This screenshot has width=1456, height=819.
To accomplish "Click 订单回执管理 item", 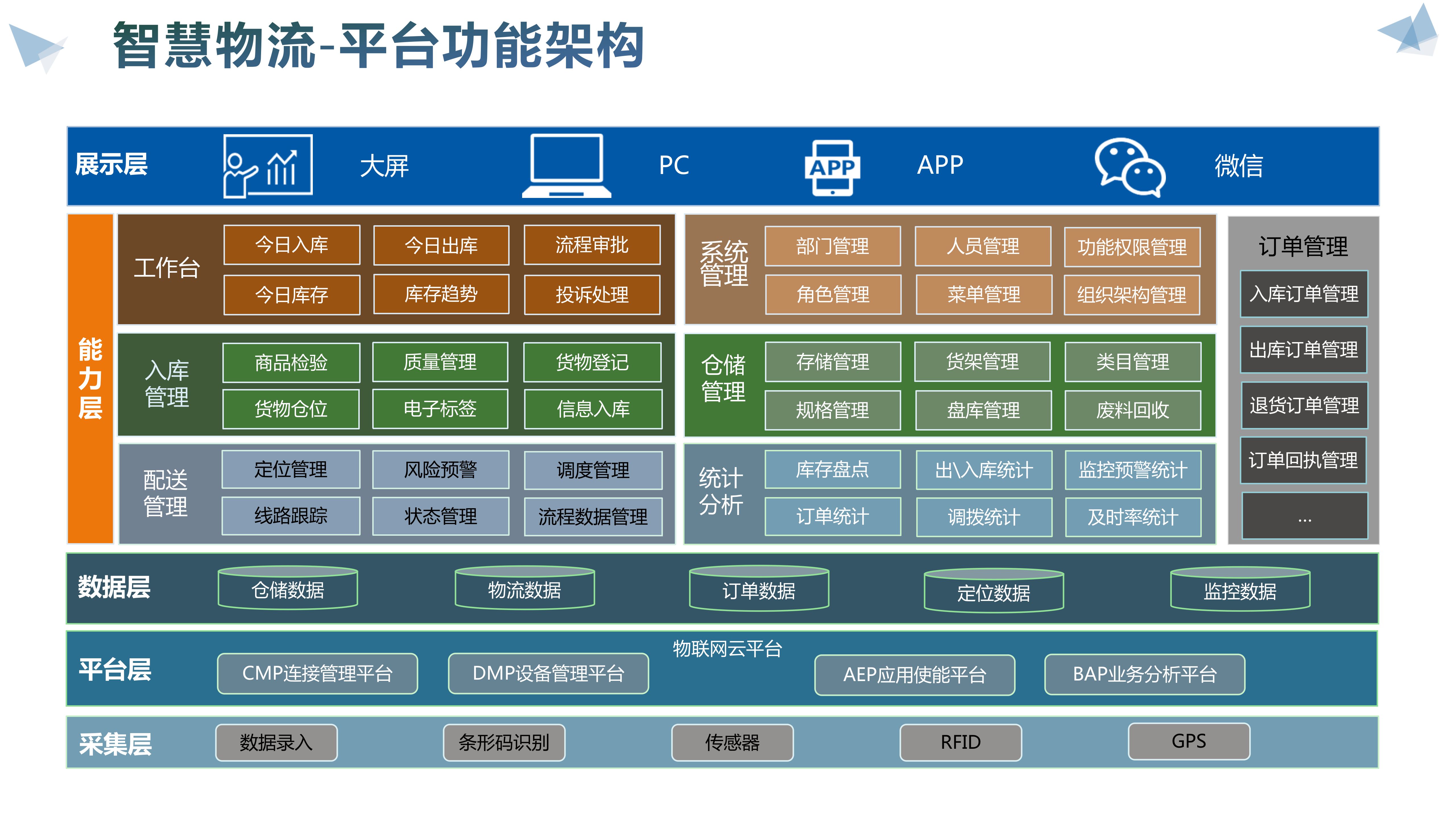I will 1303,460.
